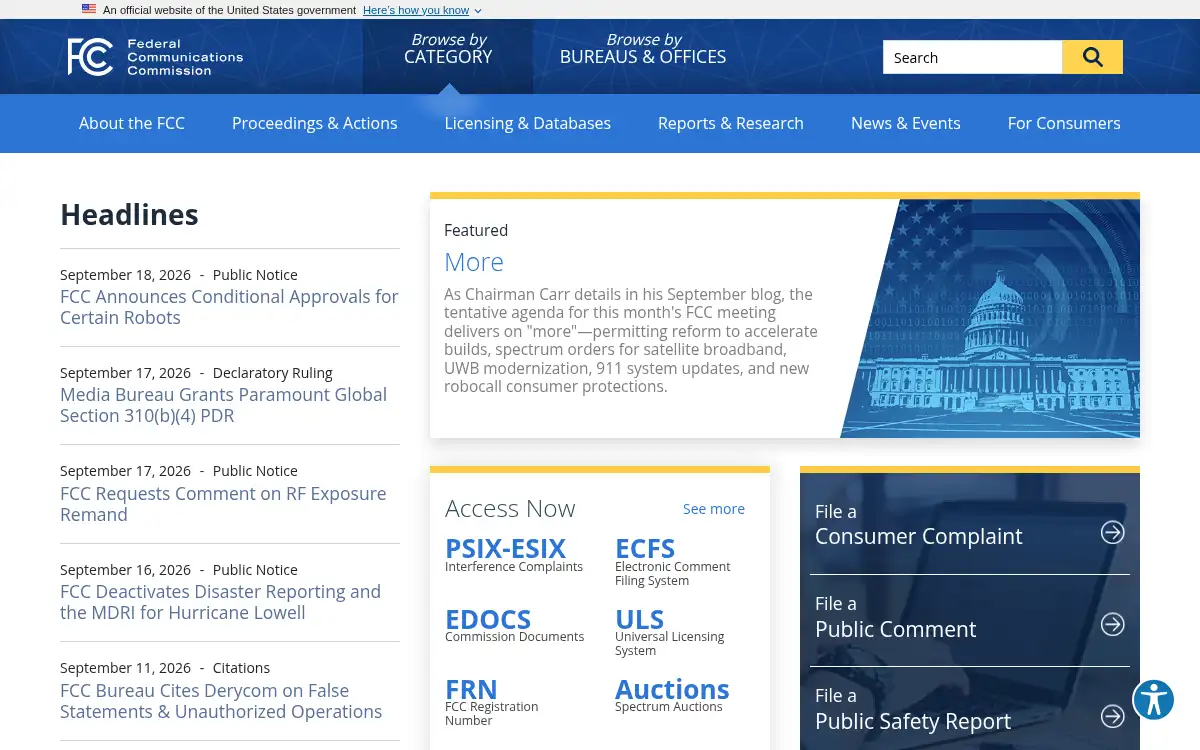Click the "Access Now" heading
The width and height of the screenshot is (1200, 750).
(510, 509)
